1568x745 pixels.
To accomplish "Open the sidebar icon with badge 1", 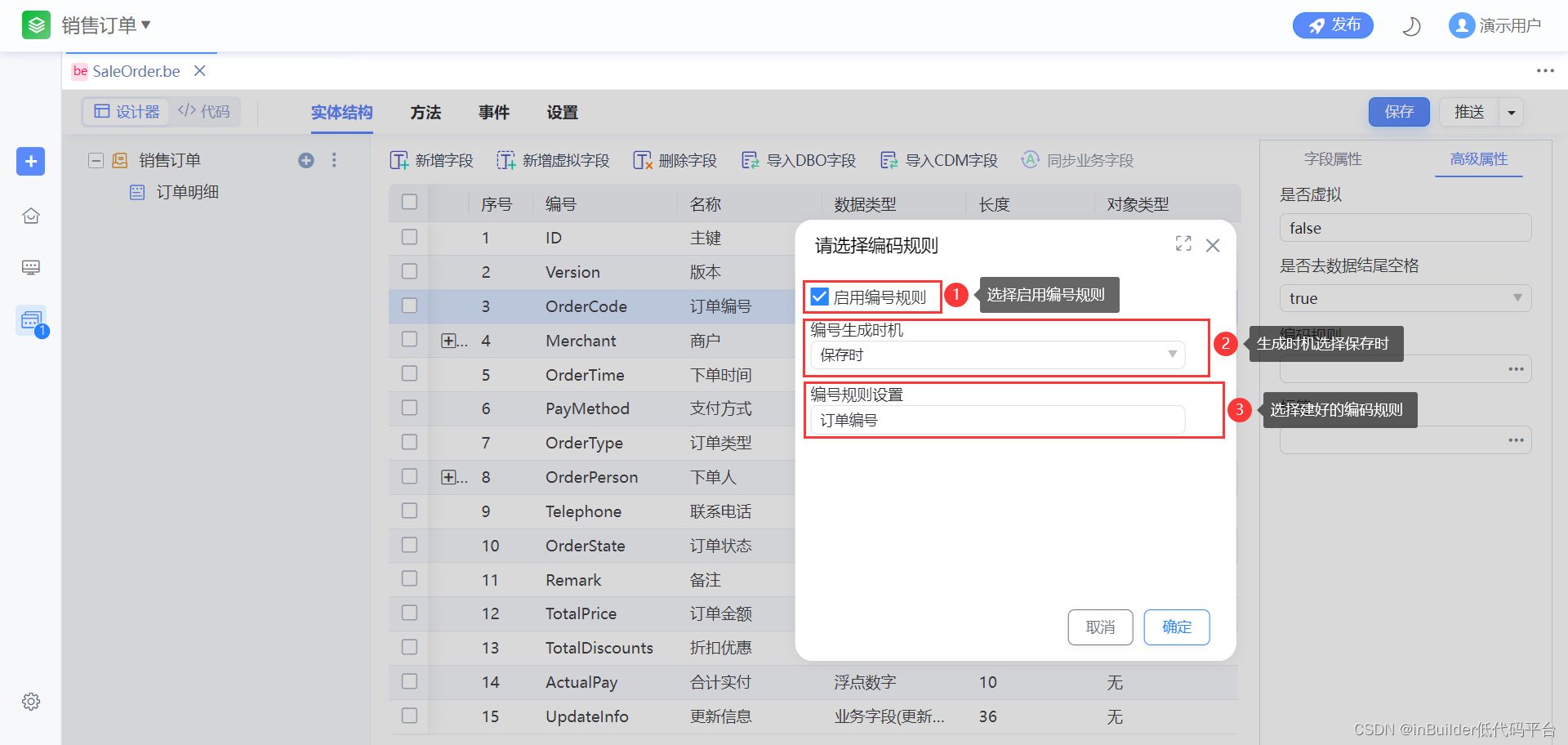I will [x=32, y=320].
